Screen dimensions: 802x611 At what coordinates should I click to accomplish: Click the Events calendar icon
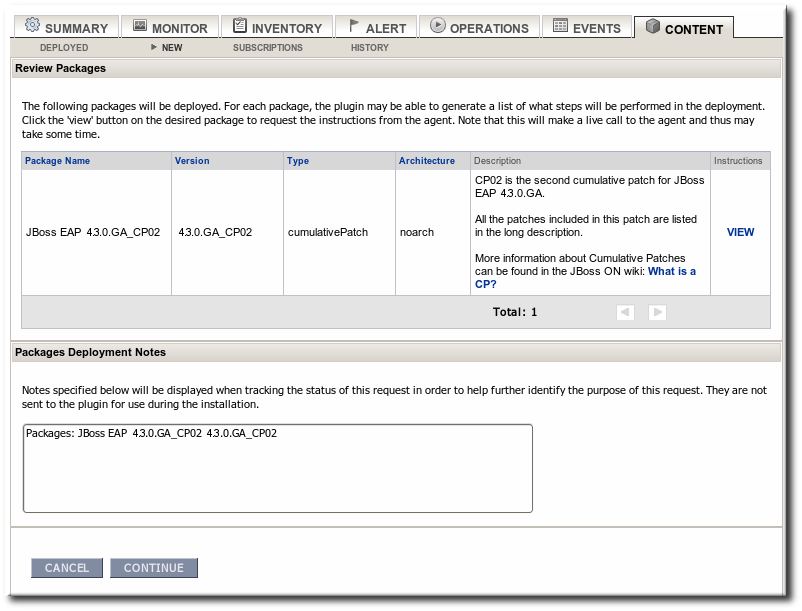click(x=560, y=26)
